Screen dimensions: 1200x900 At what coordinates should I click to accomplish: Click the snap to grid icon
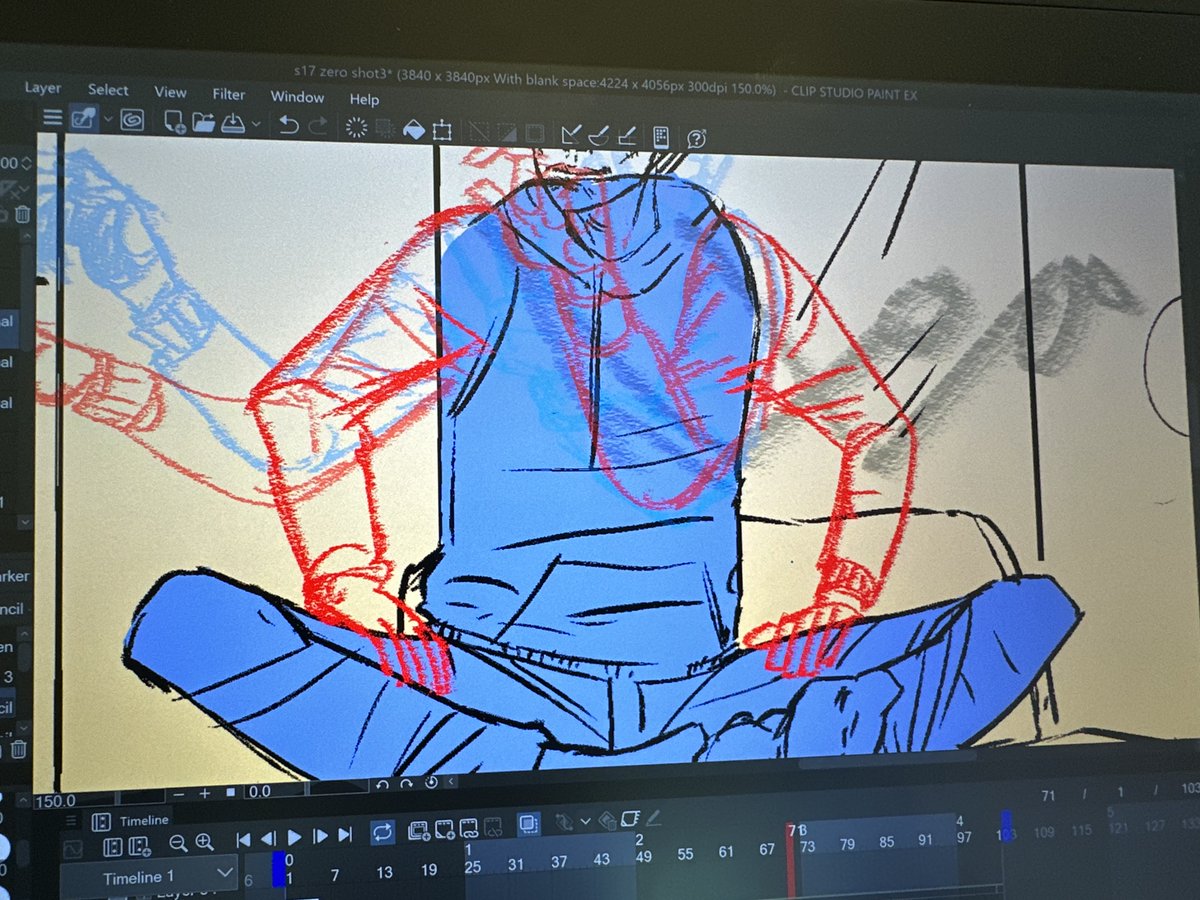coord(628,136)
